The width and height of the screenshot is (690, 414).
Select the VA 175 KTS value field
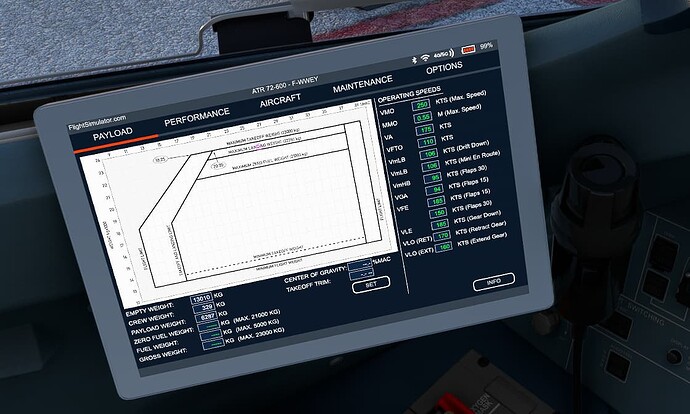click(x=425, y=130)
